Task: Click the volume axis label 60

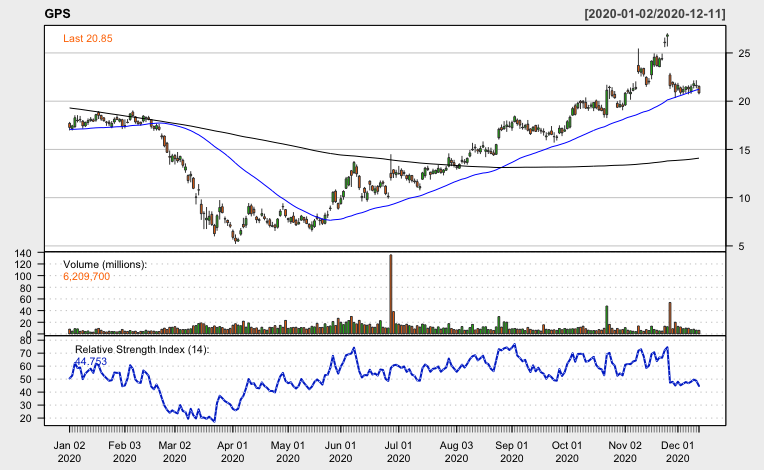Action: [x=26, y=300]
